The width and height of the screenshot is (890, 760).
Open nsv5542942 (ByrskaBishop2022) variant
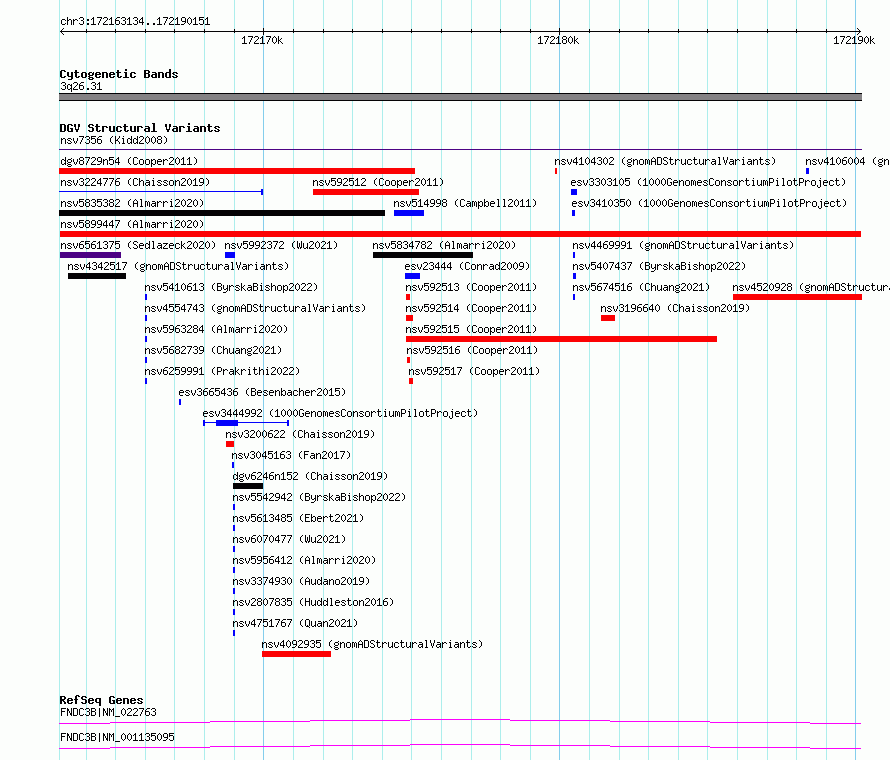pyautogui.click(x=320, y=497)
